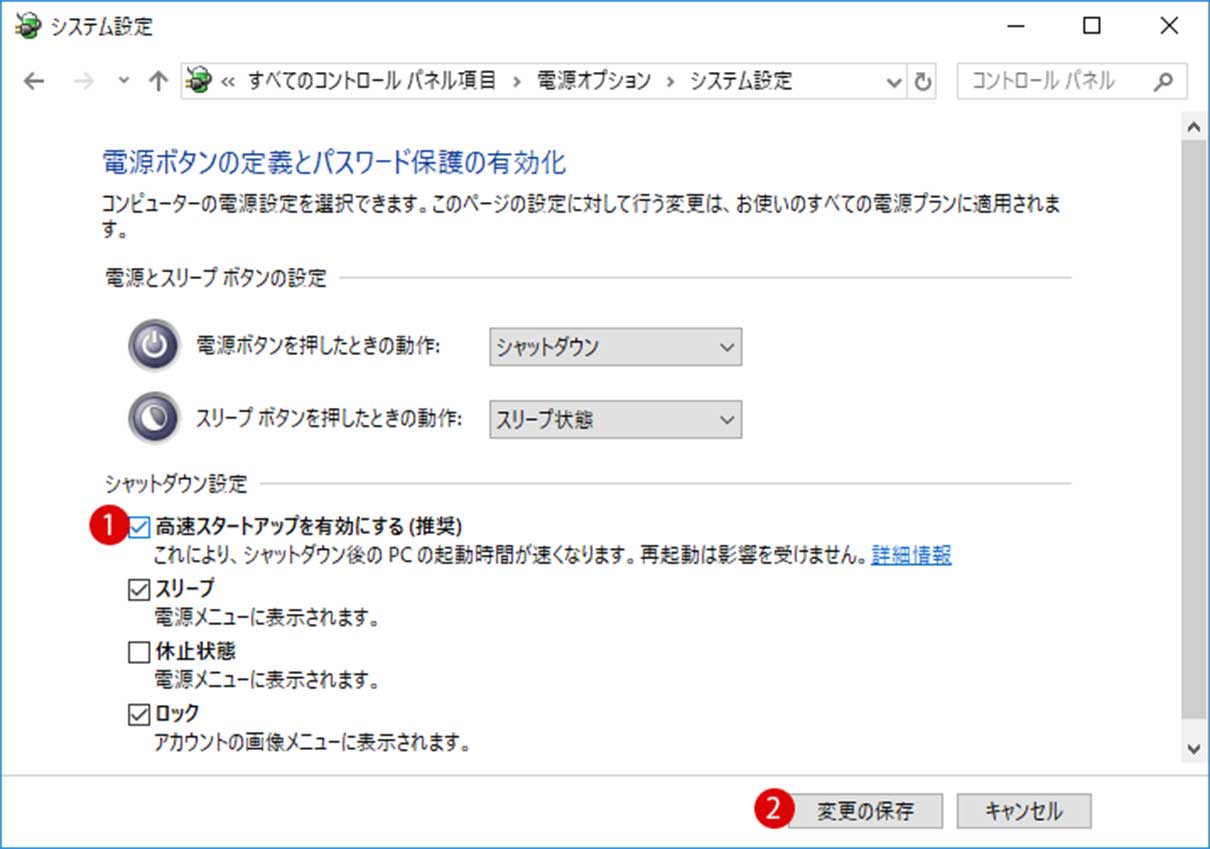Click the search magnifier icon

click(1163, 82)
